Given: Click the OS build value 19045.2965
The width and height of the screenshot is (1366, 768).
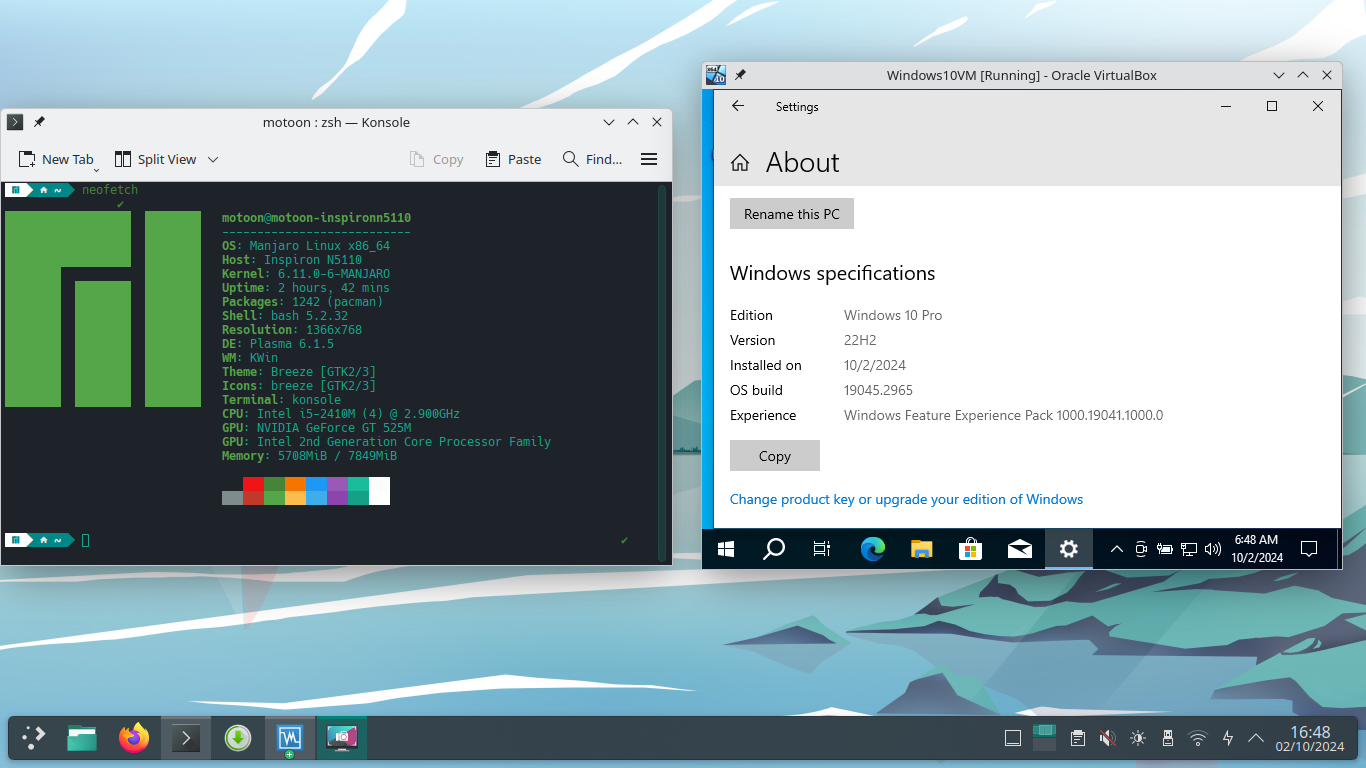Looking at the screenshot, I should coord(878,390).
